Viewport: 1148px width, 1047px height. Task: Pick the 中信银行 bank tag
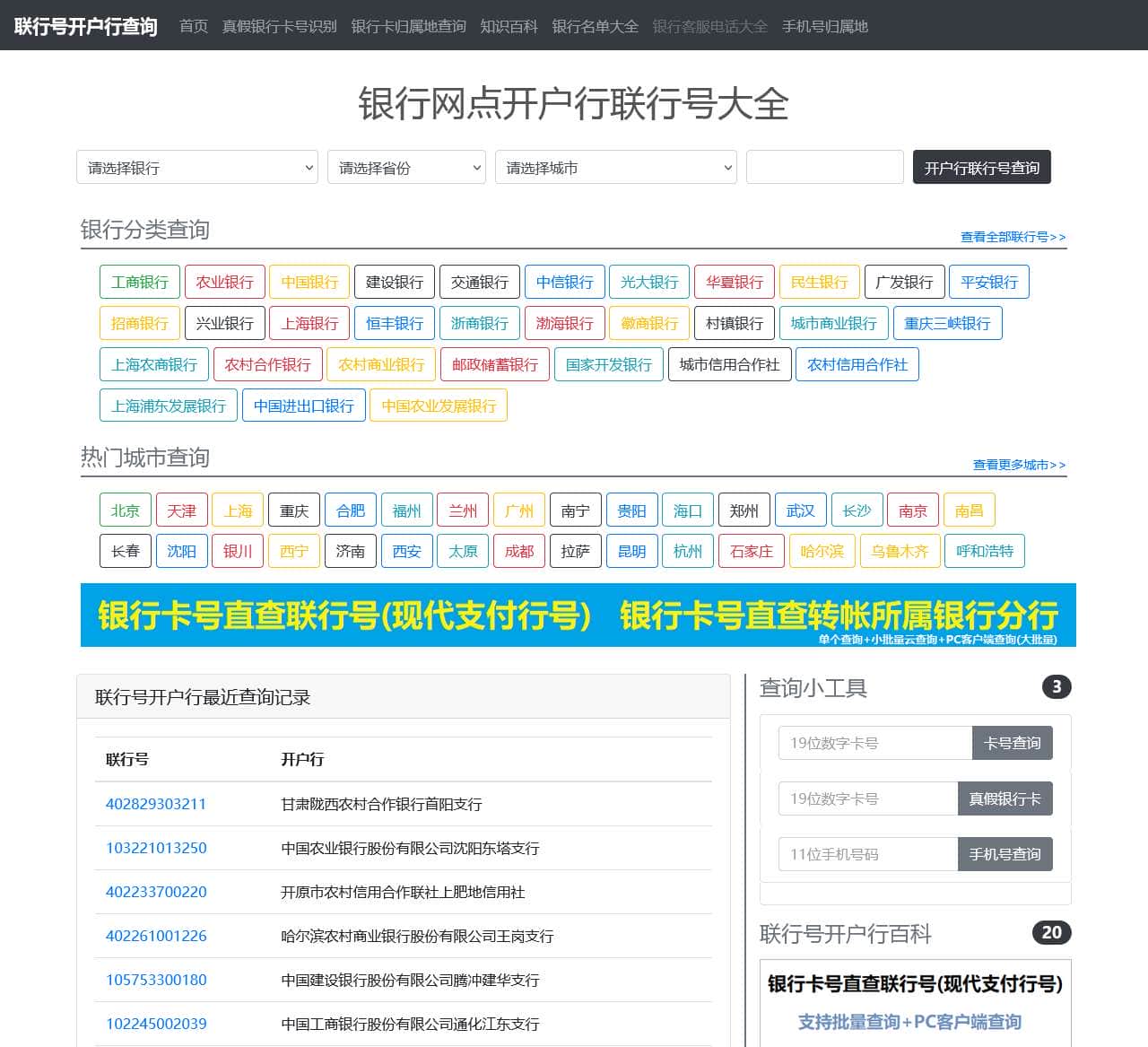pos(565,282)
